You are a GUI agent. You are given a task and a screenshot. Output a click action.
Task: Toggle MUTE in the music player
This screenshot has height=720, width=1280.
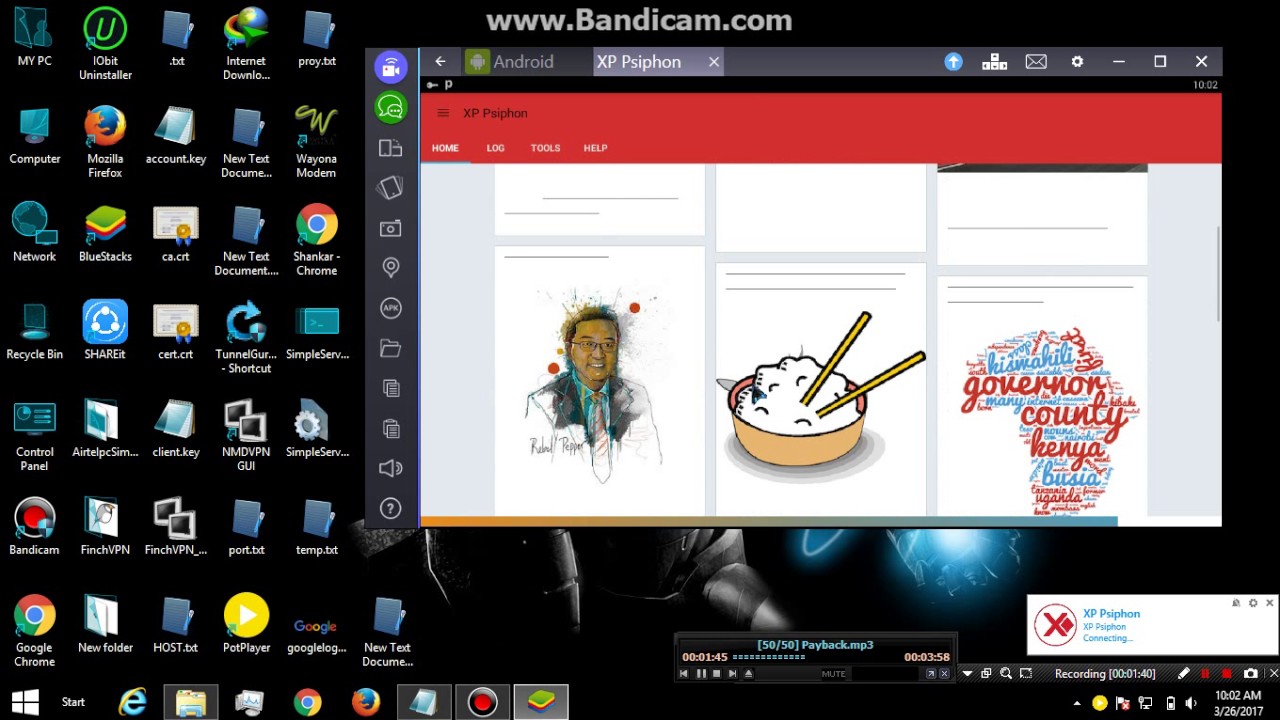click(834, 674)
